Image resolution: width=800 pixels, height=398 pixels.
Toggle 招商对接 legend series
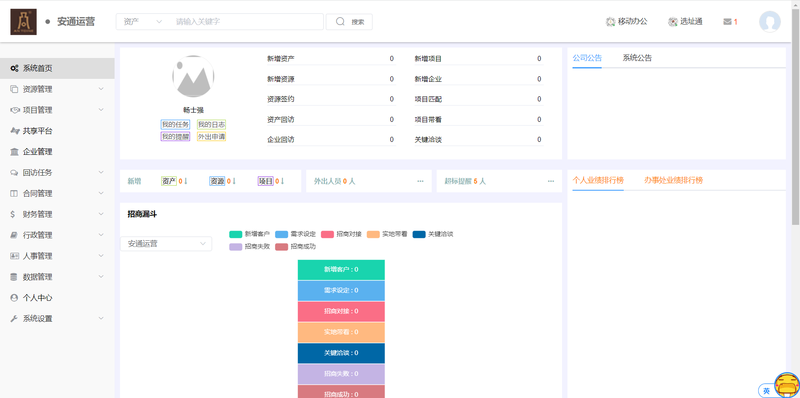coord(341,234)
